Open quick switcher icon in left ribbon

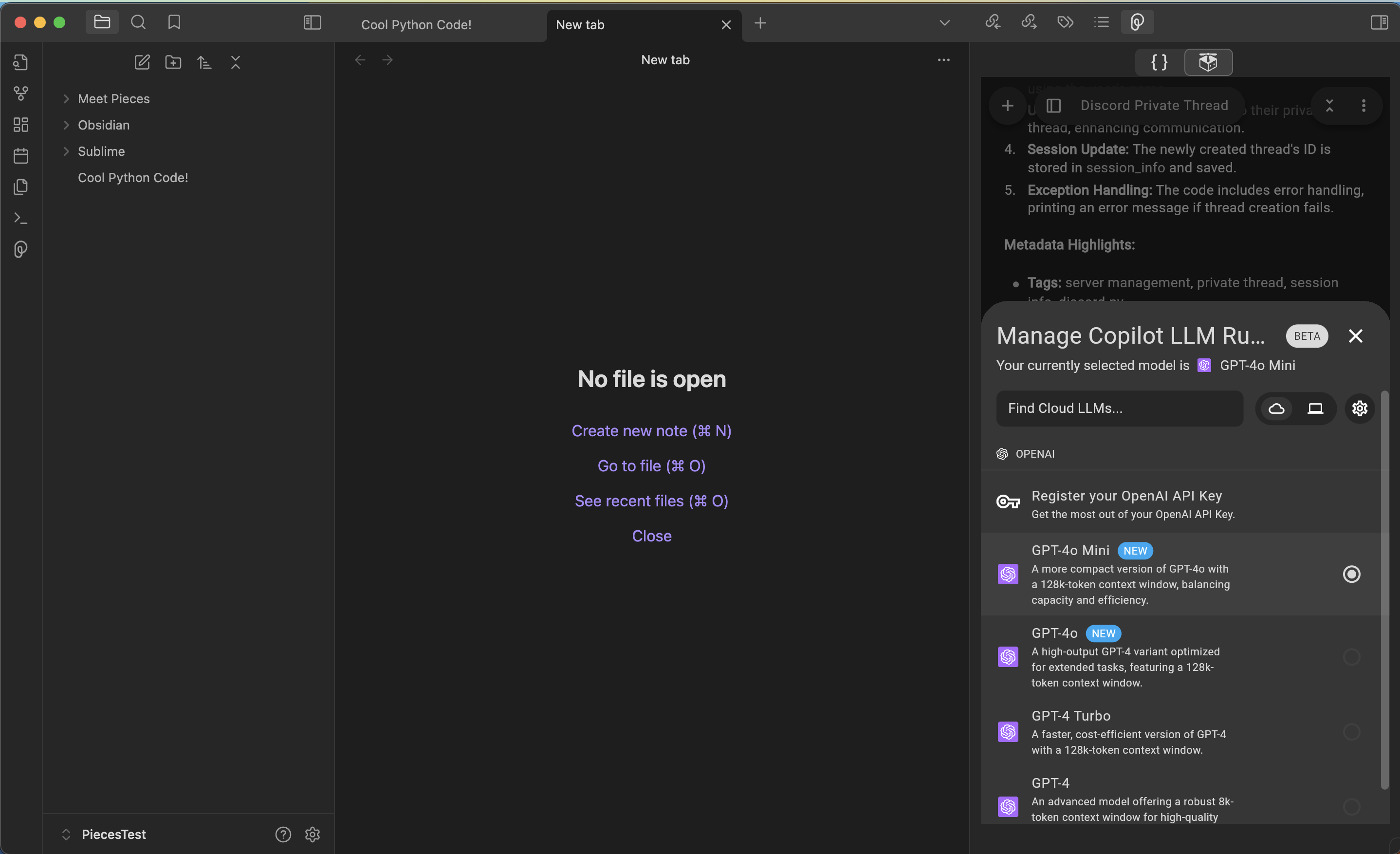click(21, 62)
